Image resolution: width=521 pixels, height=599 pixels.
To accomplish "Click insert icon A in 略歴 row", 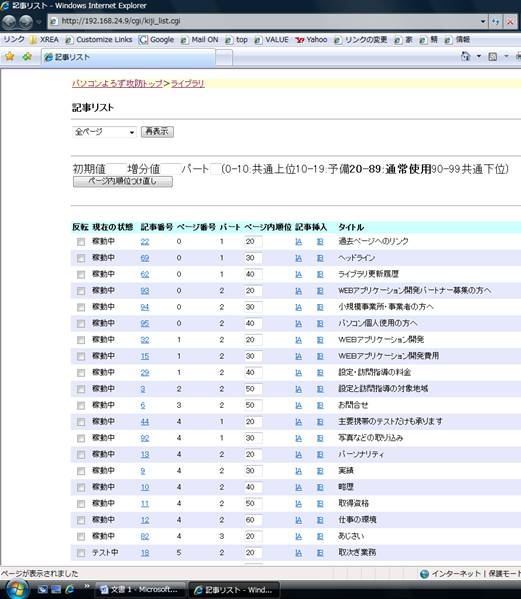I will coord(298,487).
